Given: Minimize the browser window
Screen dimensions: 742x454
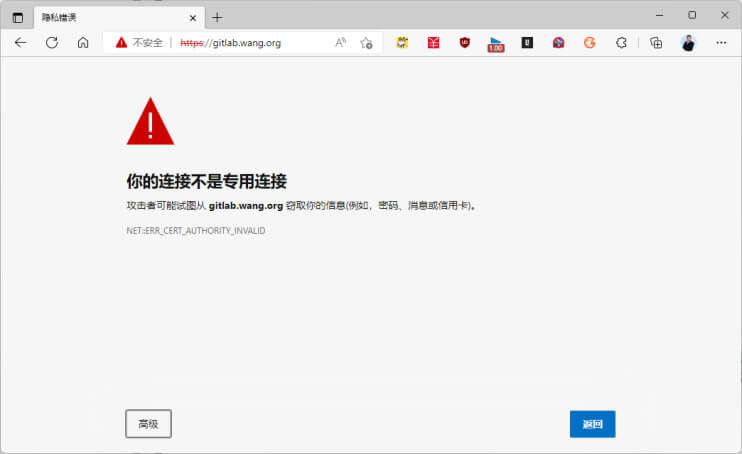Looking at the screenshot, I should tap(660, 15).
